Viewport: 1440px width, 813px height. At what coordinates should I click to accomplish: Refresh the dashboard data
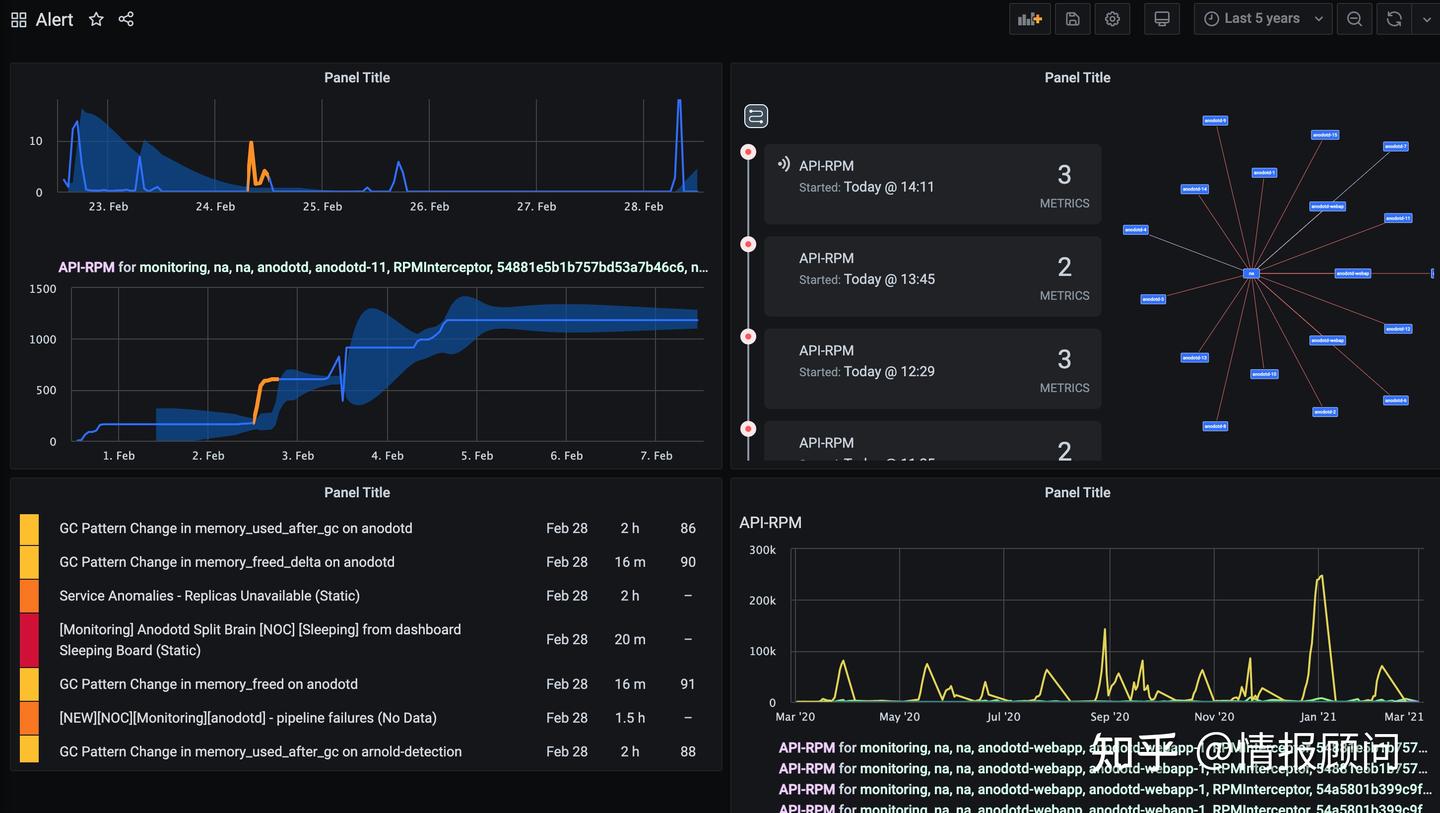click(x=1393, y=18)
